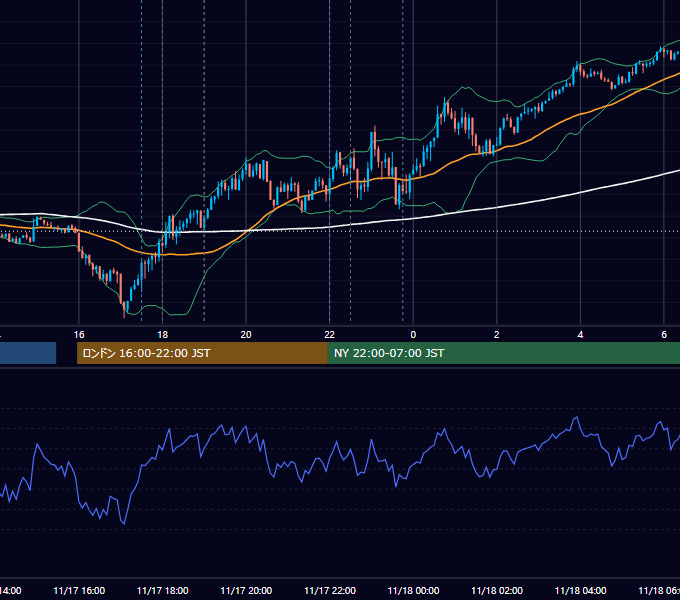680x600 pixels.
Task: Click the 11/17 22:00 date label
Action: click(x=330, y=590)
